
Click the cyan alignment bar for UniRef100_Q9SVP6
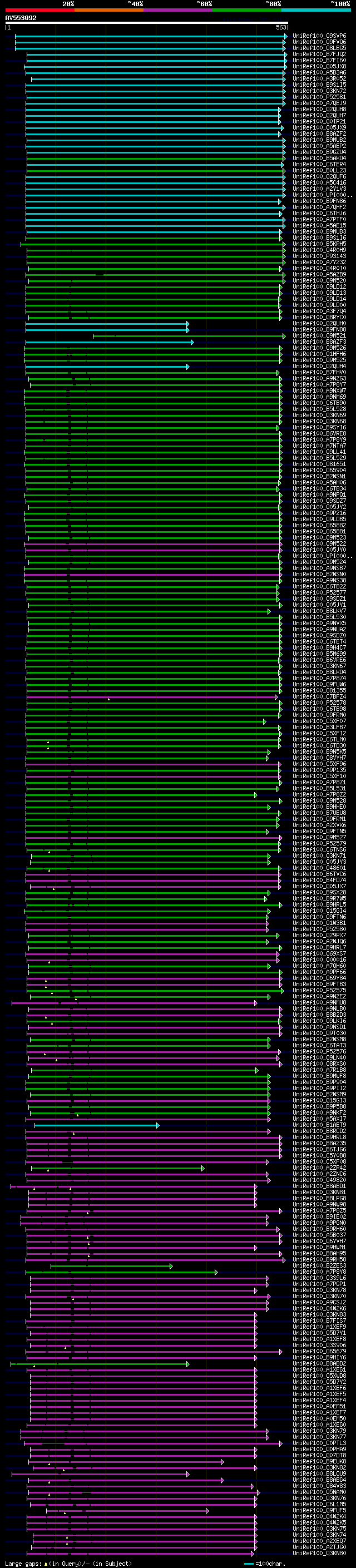pyautogui.click(x=151, y=37)
